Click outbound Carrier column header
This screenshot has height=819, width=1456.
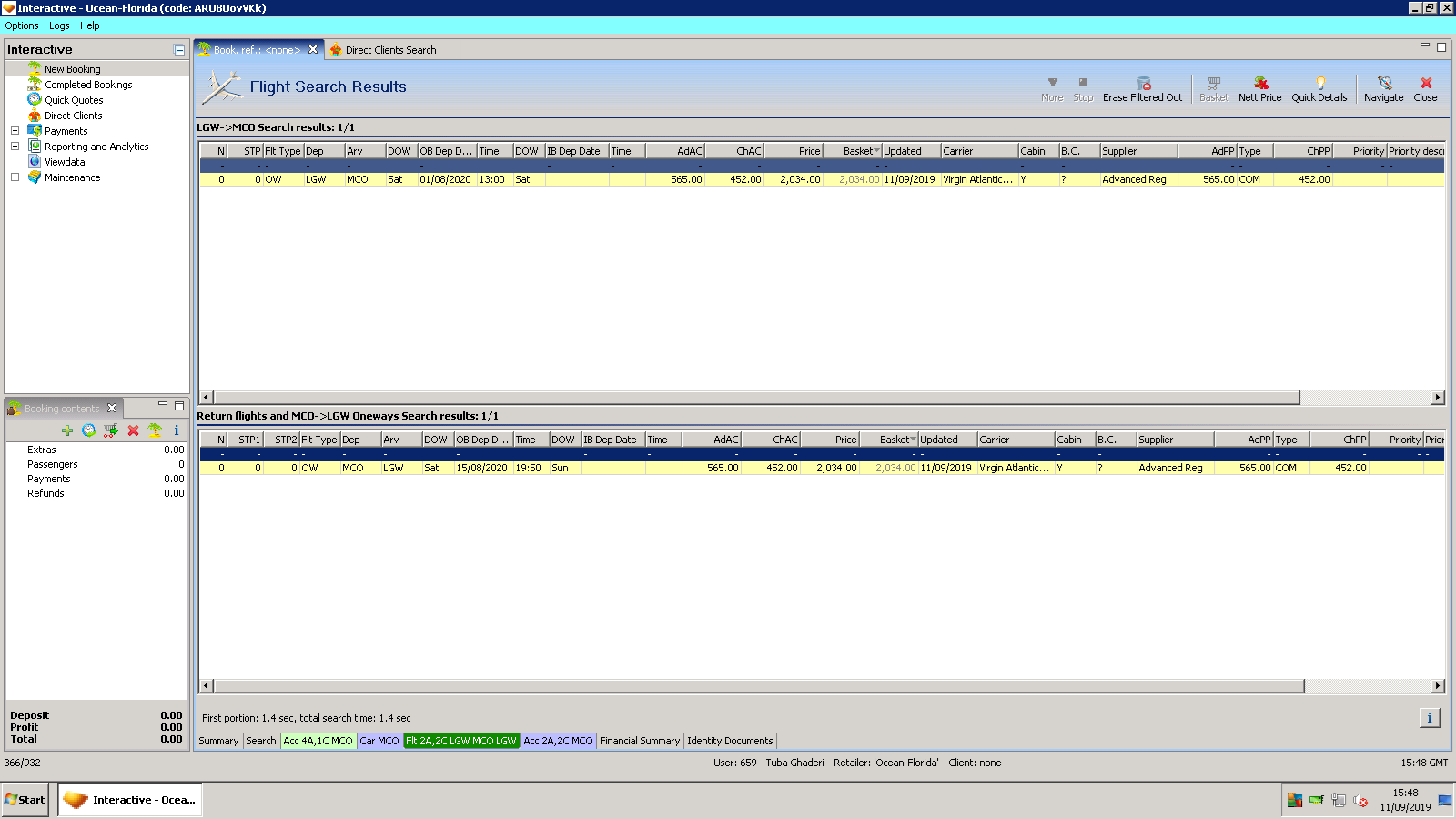pos(979,151)
